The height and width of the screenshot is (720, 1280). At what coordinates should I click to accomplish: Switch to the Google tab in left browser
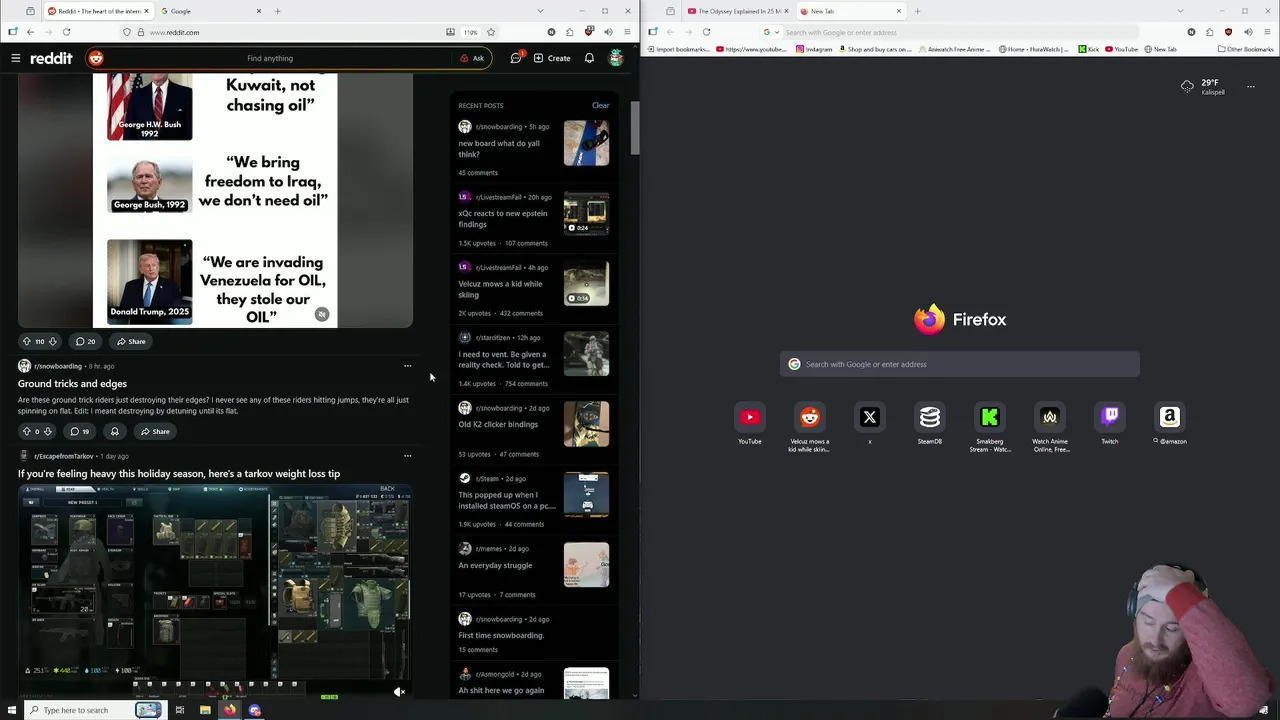(210, 11)
